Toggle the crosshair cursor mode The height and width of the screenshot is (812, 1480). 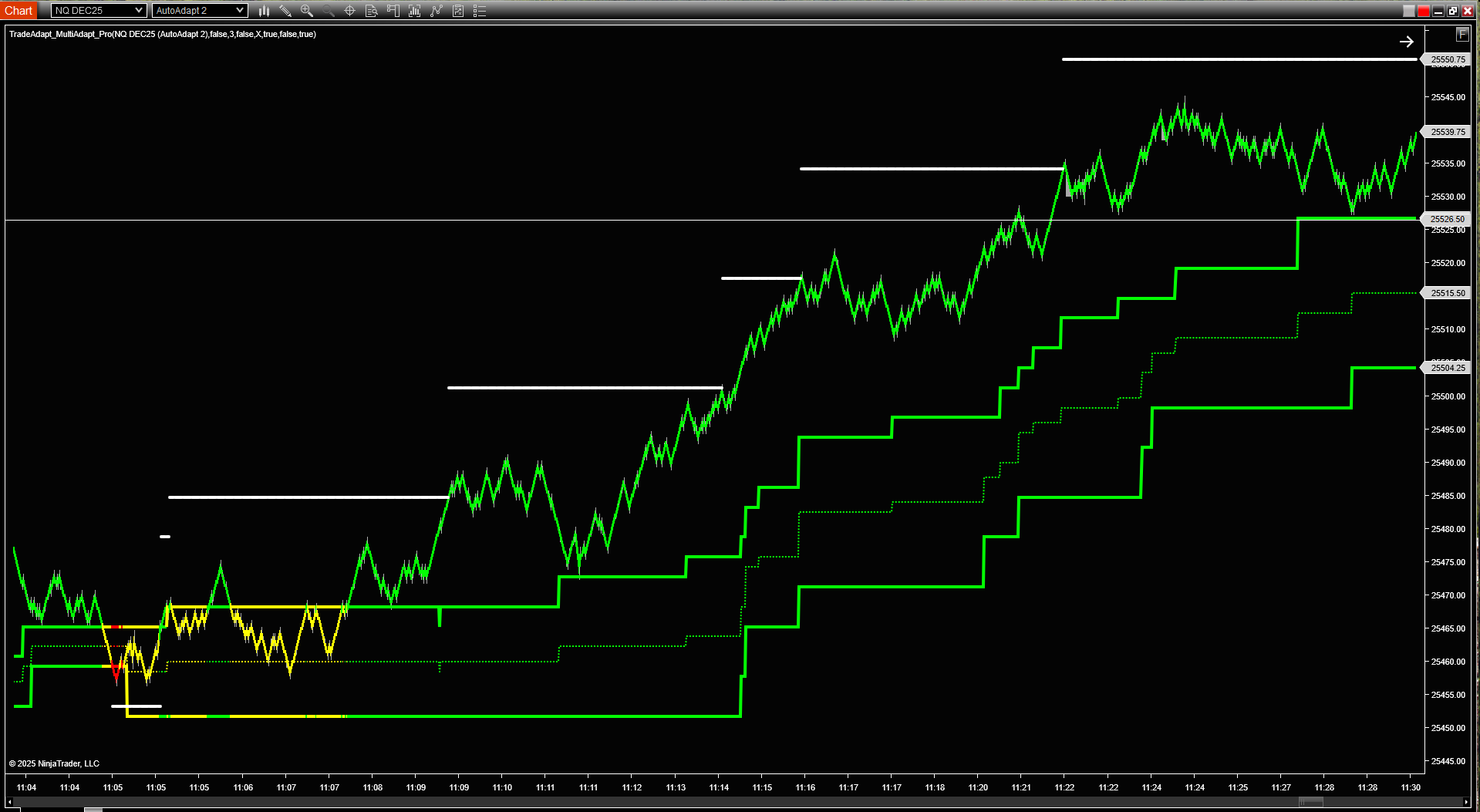(x=349, y=11)
